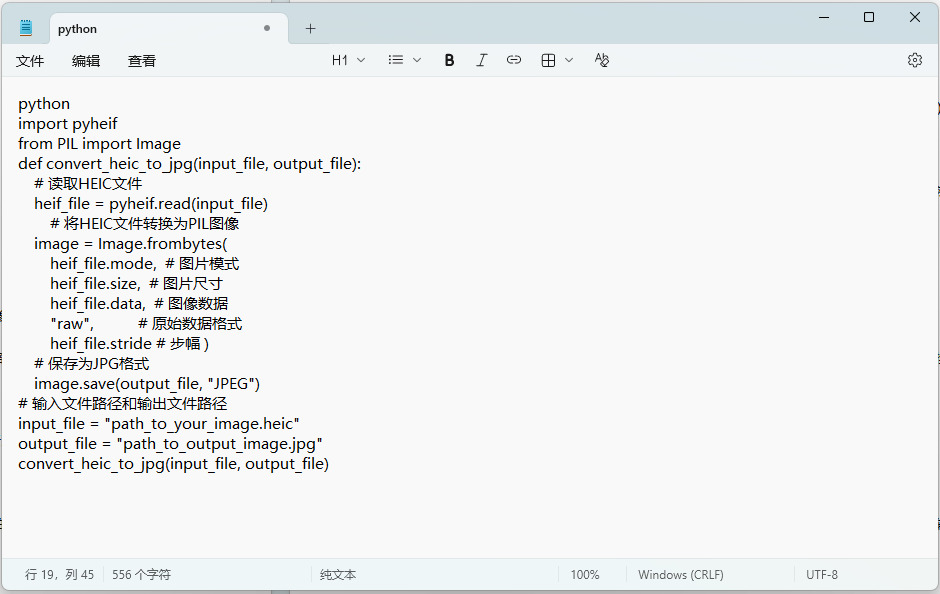Toggle italic formatting

click(x=481, y=60)
